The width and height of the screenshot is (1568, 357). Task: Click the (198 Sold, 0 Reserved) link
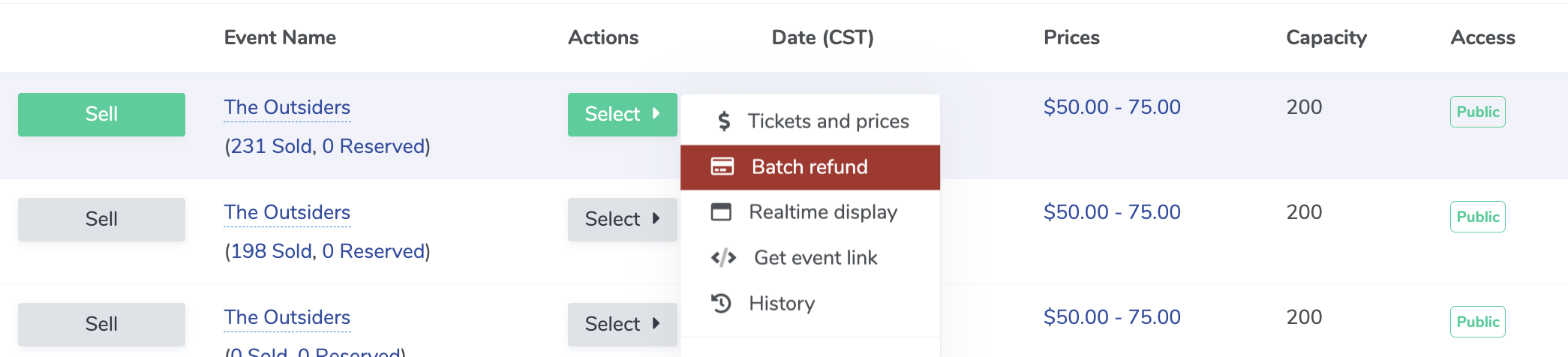[x=327, y=251]
